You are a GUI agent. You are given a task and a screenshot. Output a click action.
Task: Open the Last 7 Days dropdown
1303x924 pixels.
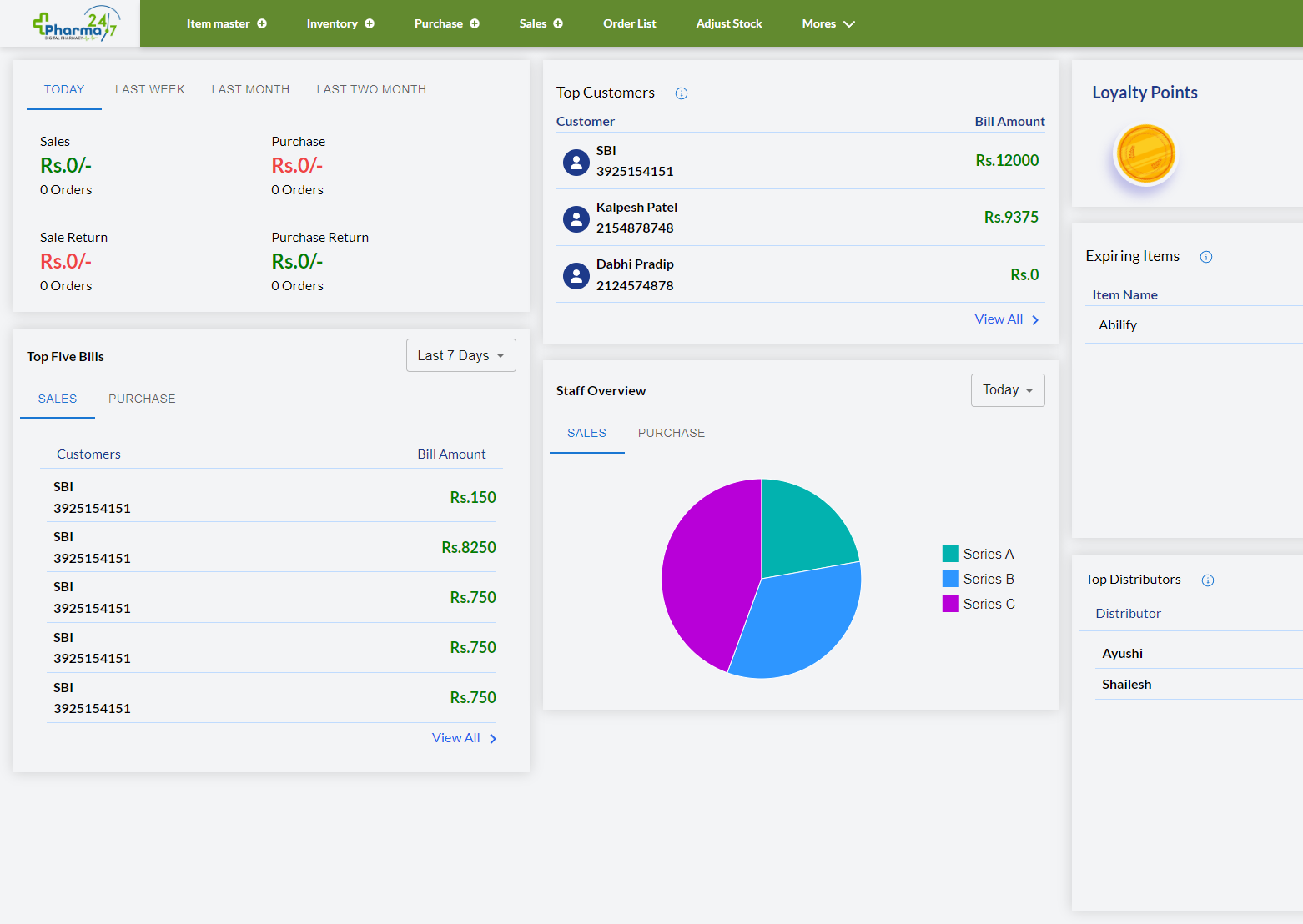(460, 355)
